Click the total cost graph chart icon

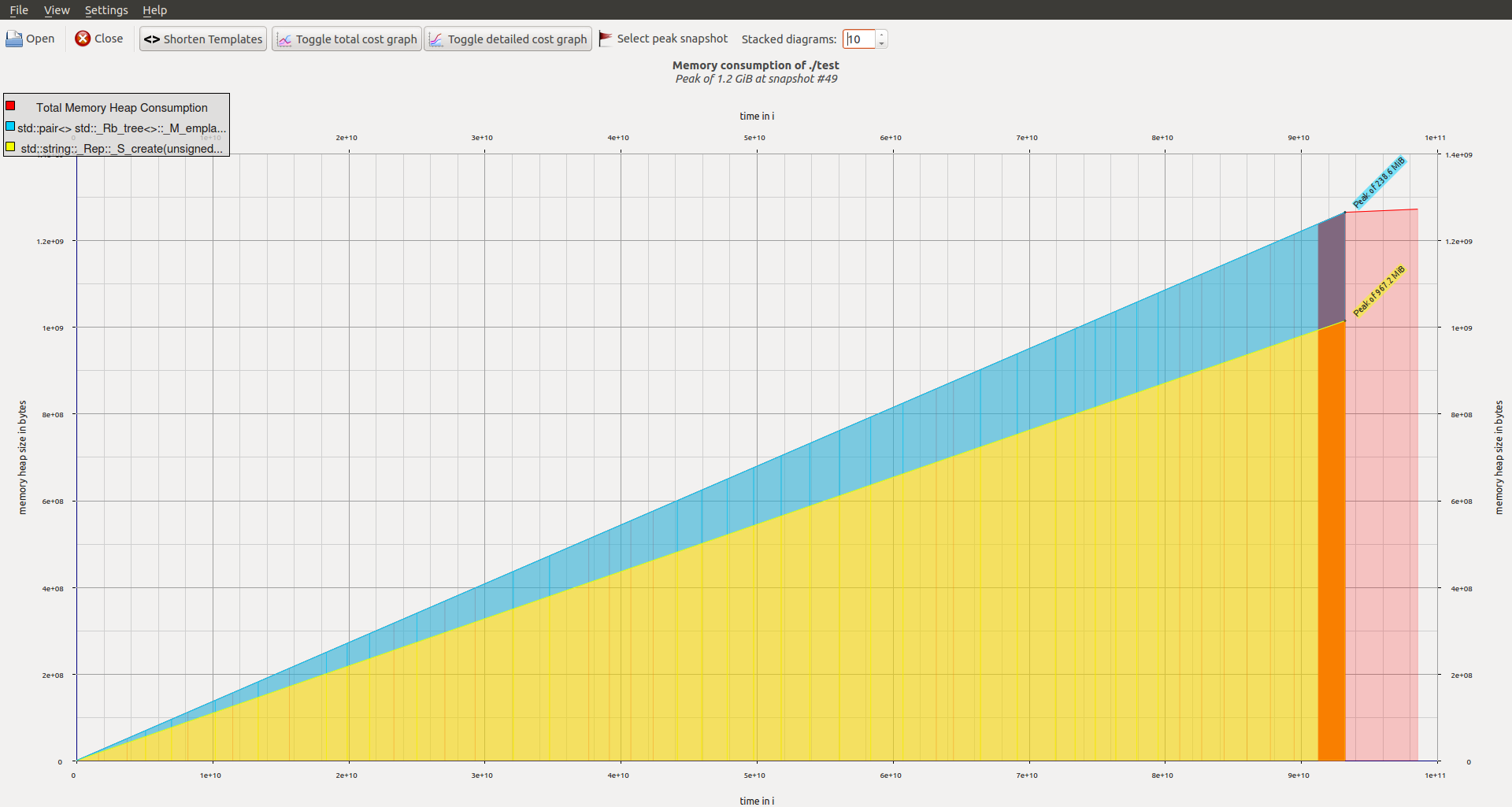tap(284, 39)
